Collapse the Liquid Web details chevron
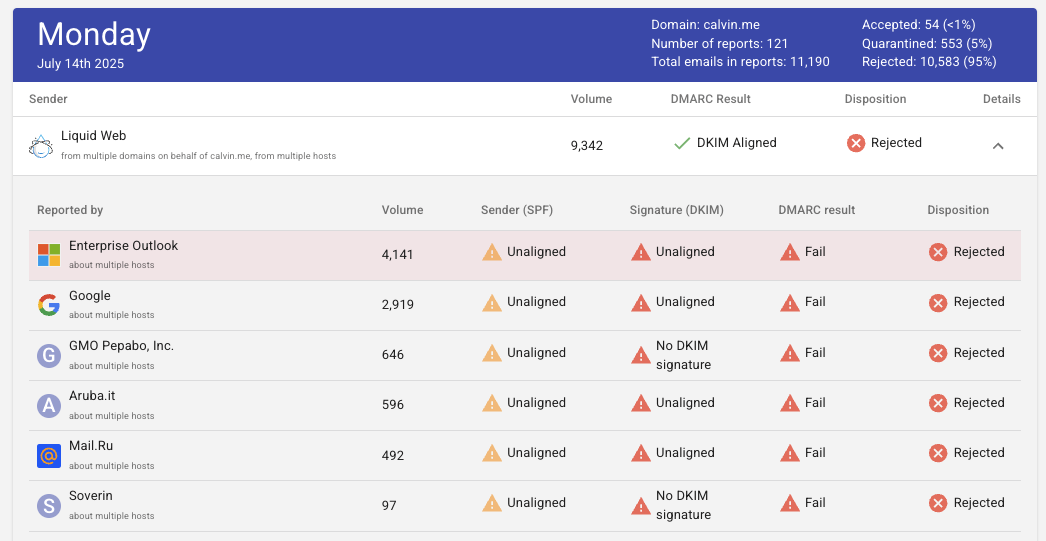Viewport: 1046px width, 541px height. [998, 146]
